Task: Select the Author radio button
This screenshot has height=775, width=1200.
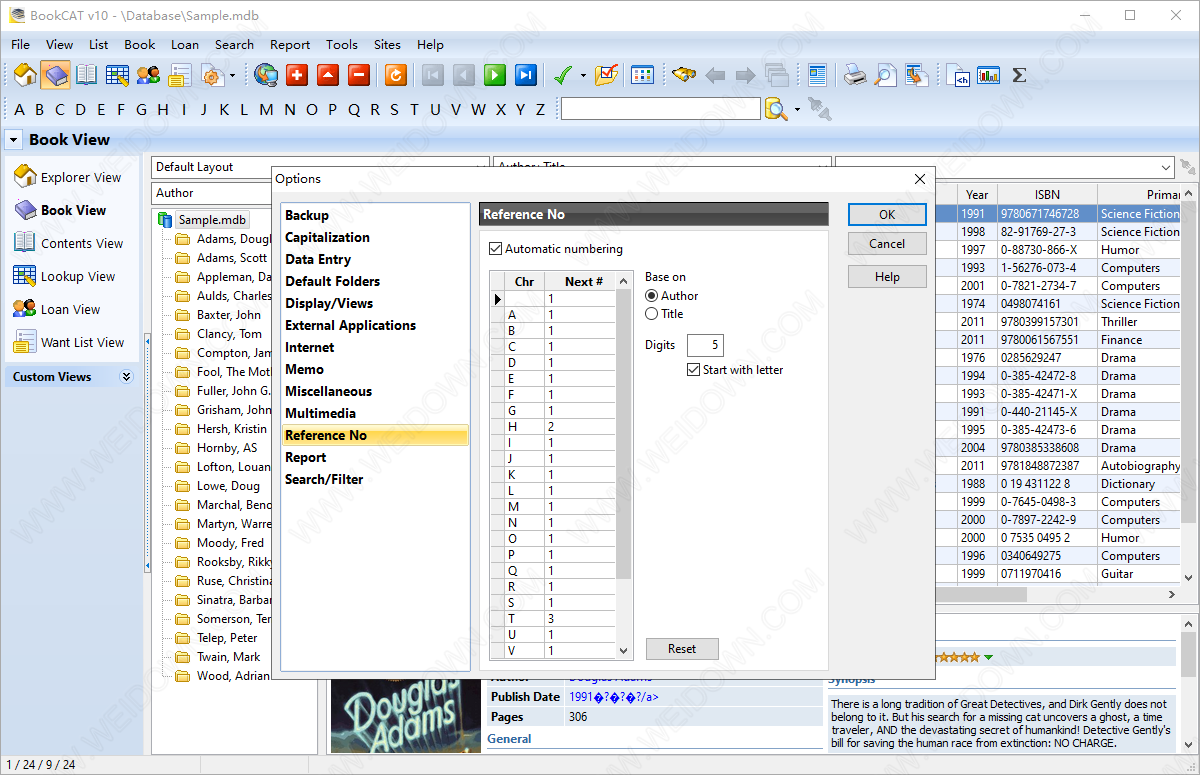Action: pyautogui.click(x=652, y=296)
